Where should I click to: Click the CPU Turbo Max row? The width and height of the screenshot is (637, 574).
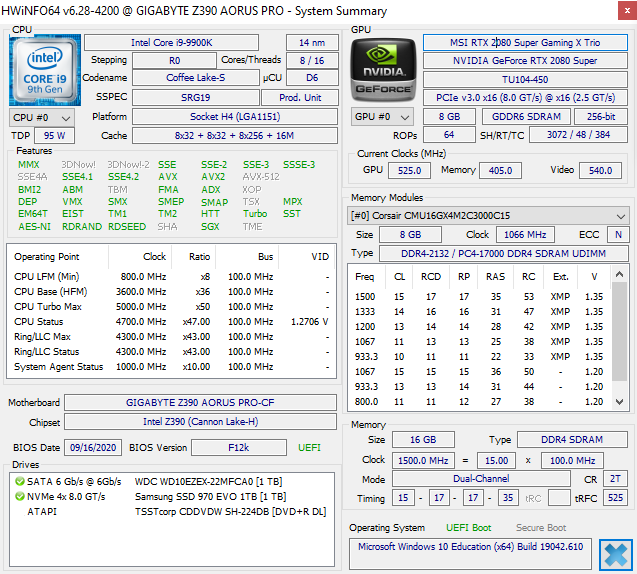[171, 307]
